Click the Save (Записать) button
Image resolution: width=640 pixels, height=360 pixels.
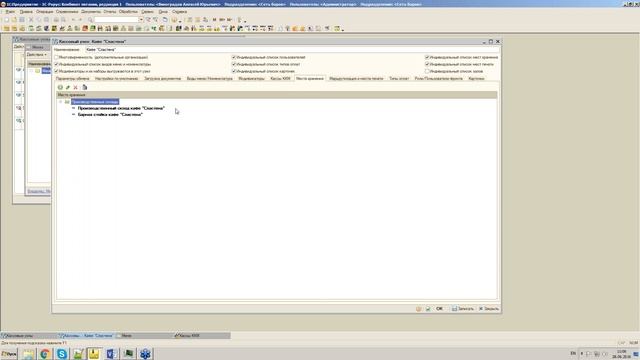[x=463, y=309]
